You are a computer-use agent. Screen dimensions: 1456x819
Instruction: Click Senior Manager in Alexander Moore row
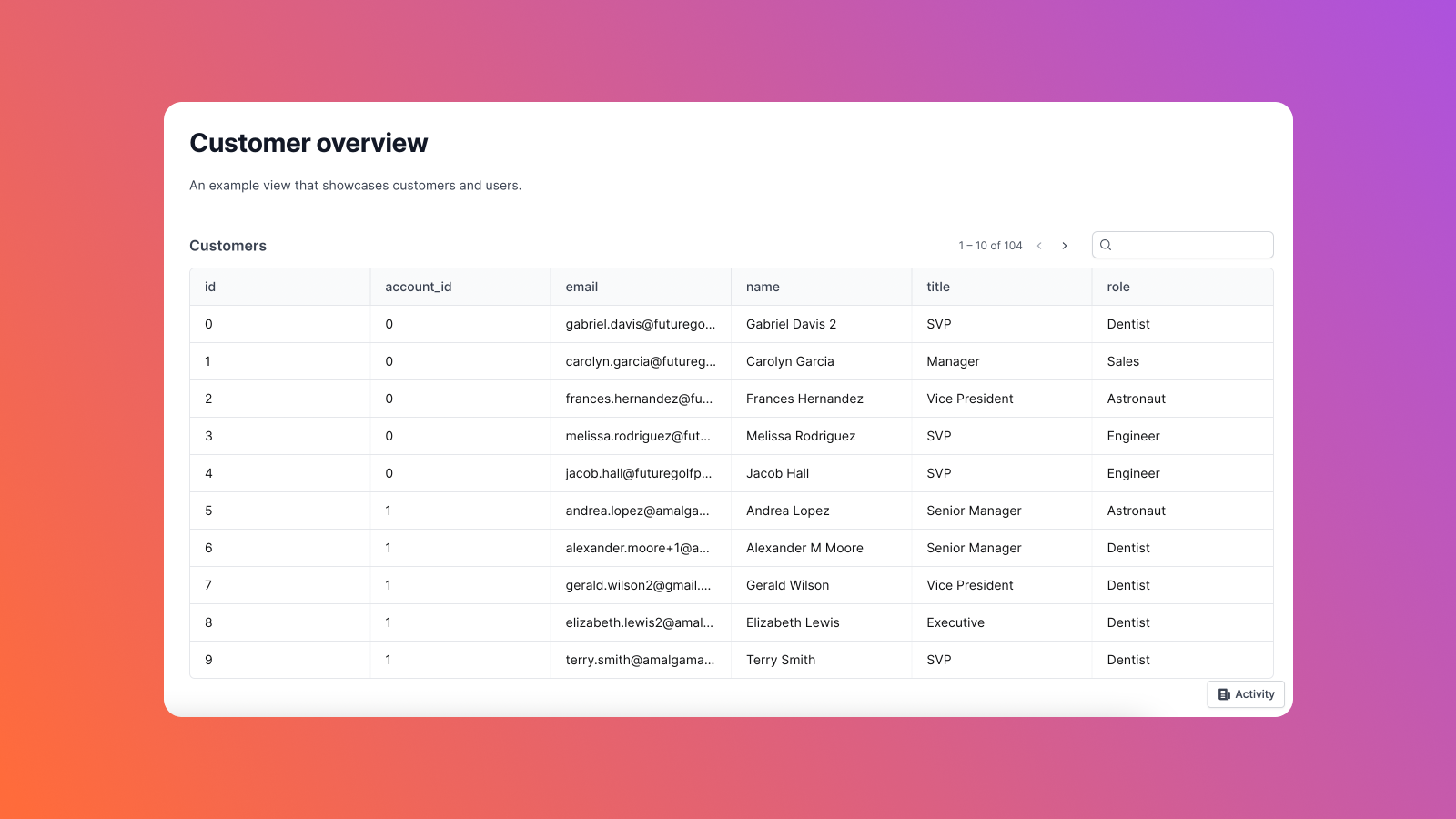click(974, 548)
